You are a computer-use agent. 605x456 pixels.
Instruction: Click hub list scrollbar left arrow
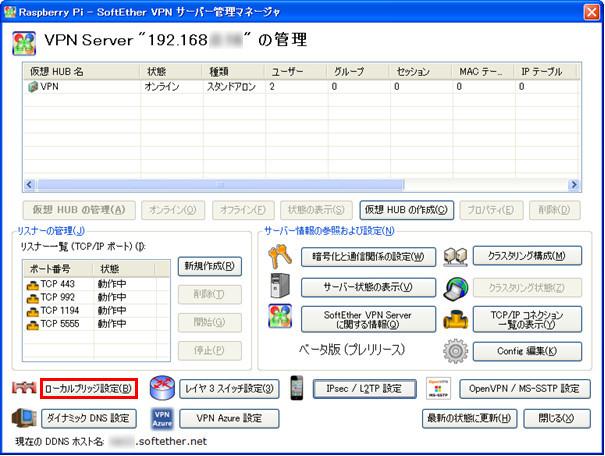tap(29, 185)
